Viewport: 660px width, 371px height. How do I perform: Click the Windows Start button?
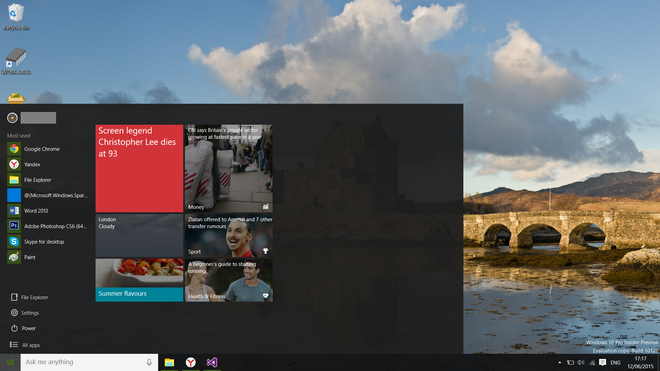tap(10, 362)
